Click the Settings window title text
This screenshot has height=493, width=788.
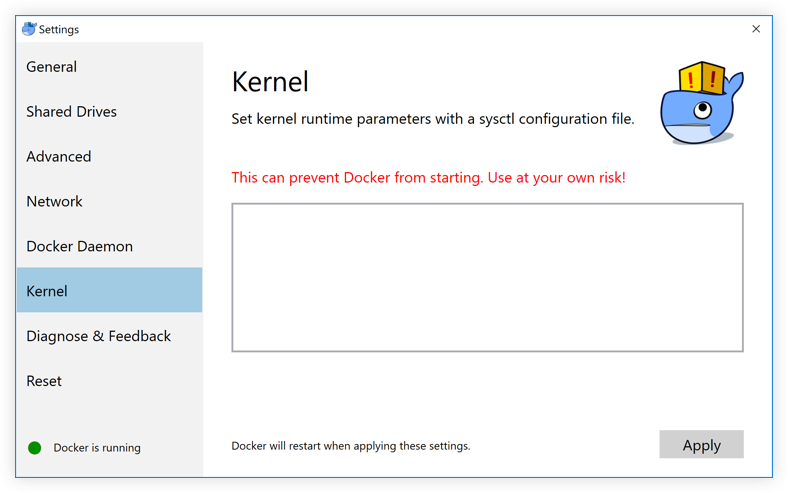[59, 29]
